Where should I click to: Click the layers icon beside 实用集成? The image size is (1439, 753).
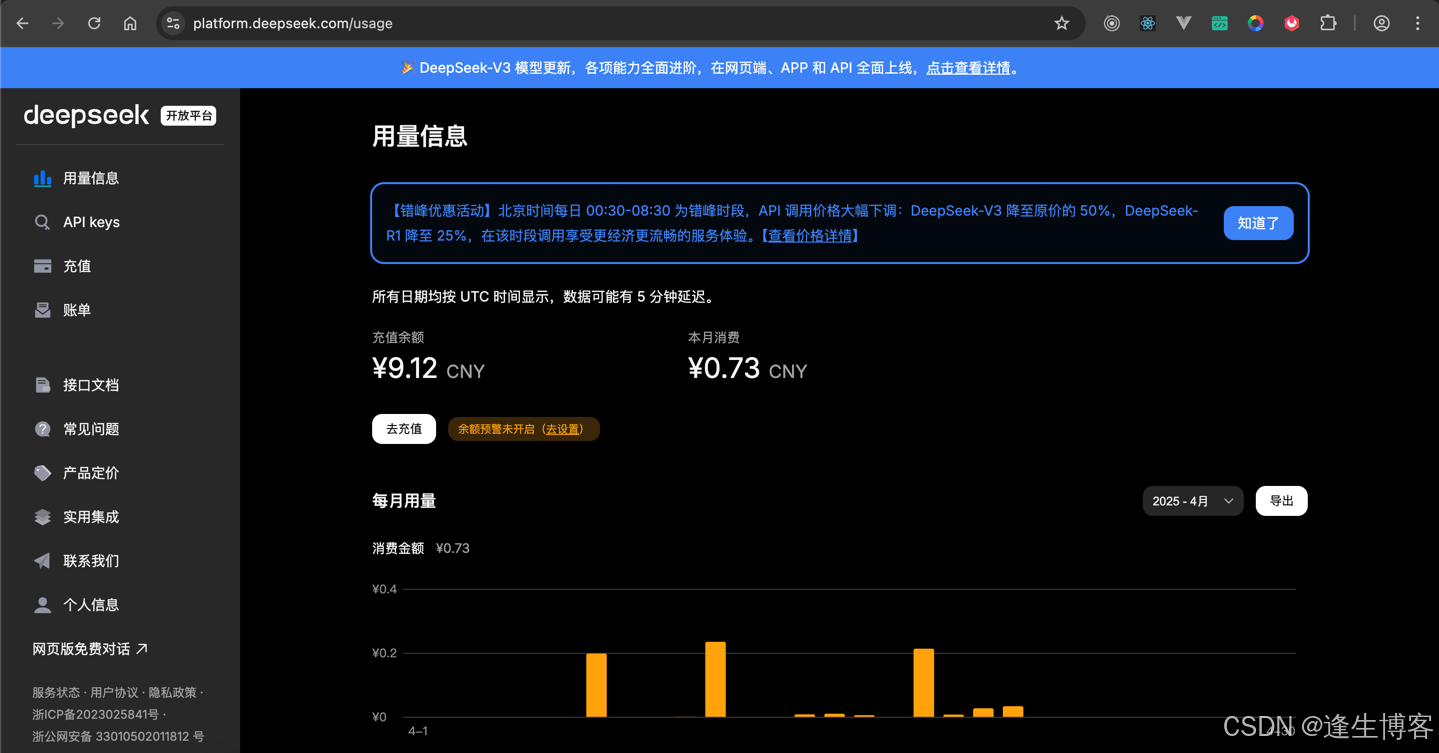click(42, 517)
